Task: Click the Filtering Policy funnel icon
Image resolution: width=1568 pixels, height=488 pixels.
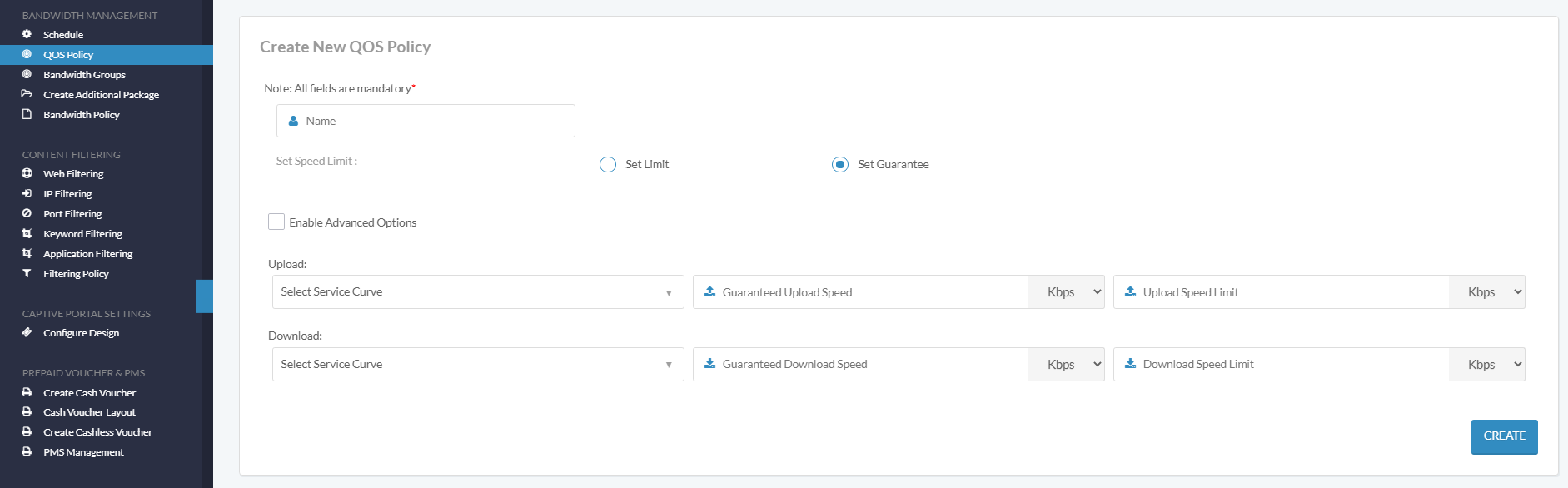Action: (x=27, y=273)
